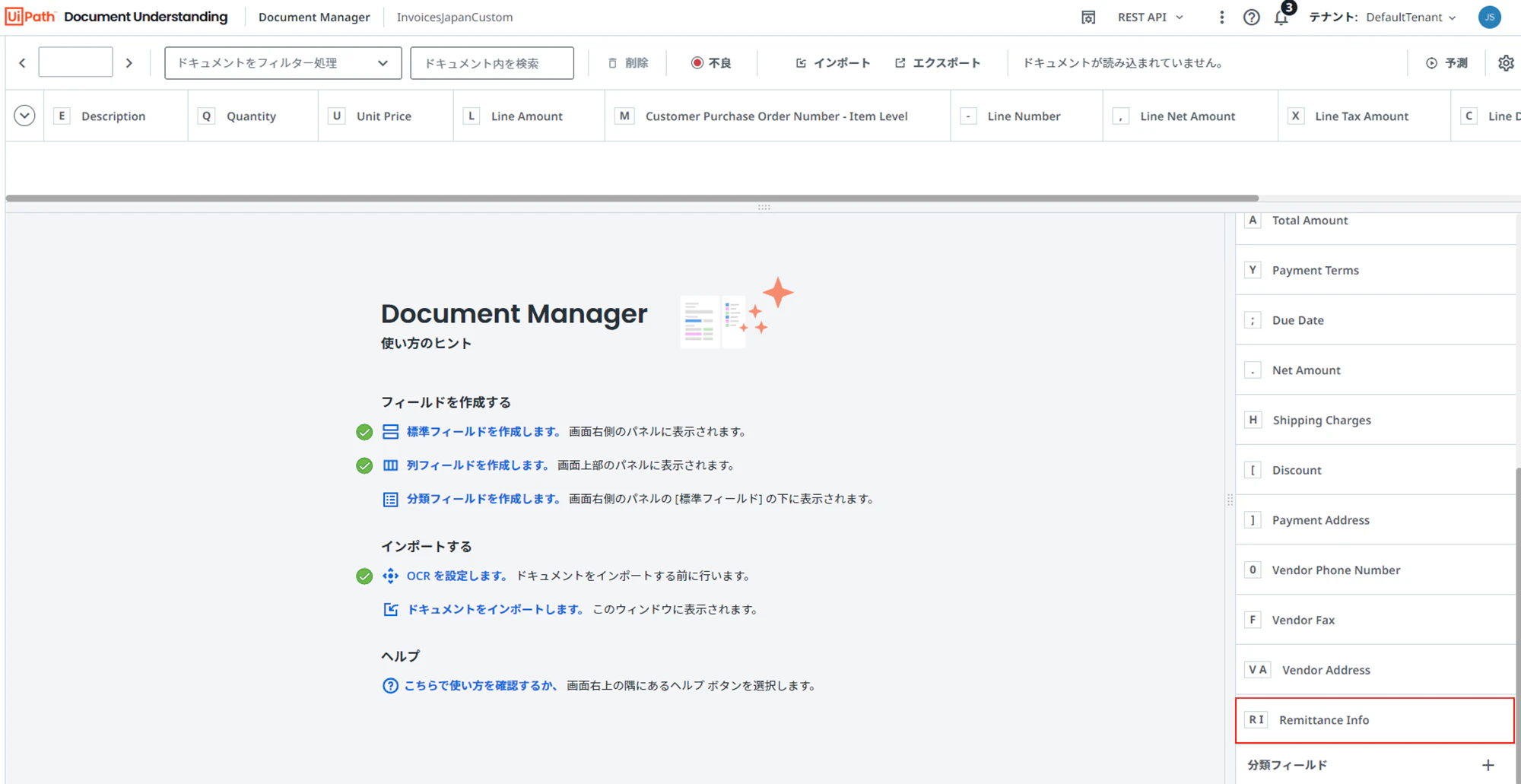Open the 分類フィールドを作成します link
Viewport: 1521px width, 784px height.
[484, 499]
